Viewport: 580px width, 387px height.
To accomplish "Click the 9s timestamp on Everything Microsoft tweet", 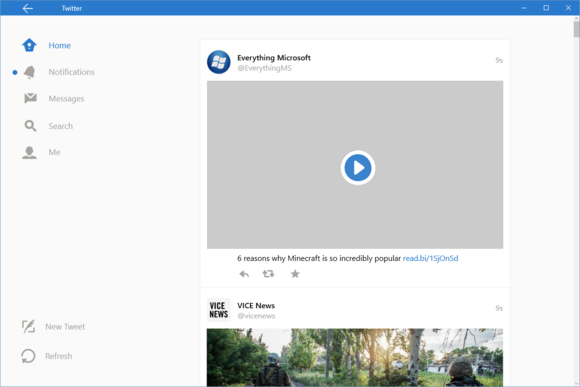I will (499, 60).
